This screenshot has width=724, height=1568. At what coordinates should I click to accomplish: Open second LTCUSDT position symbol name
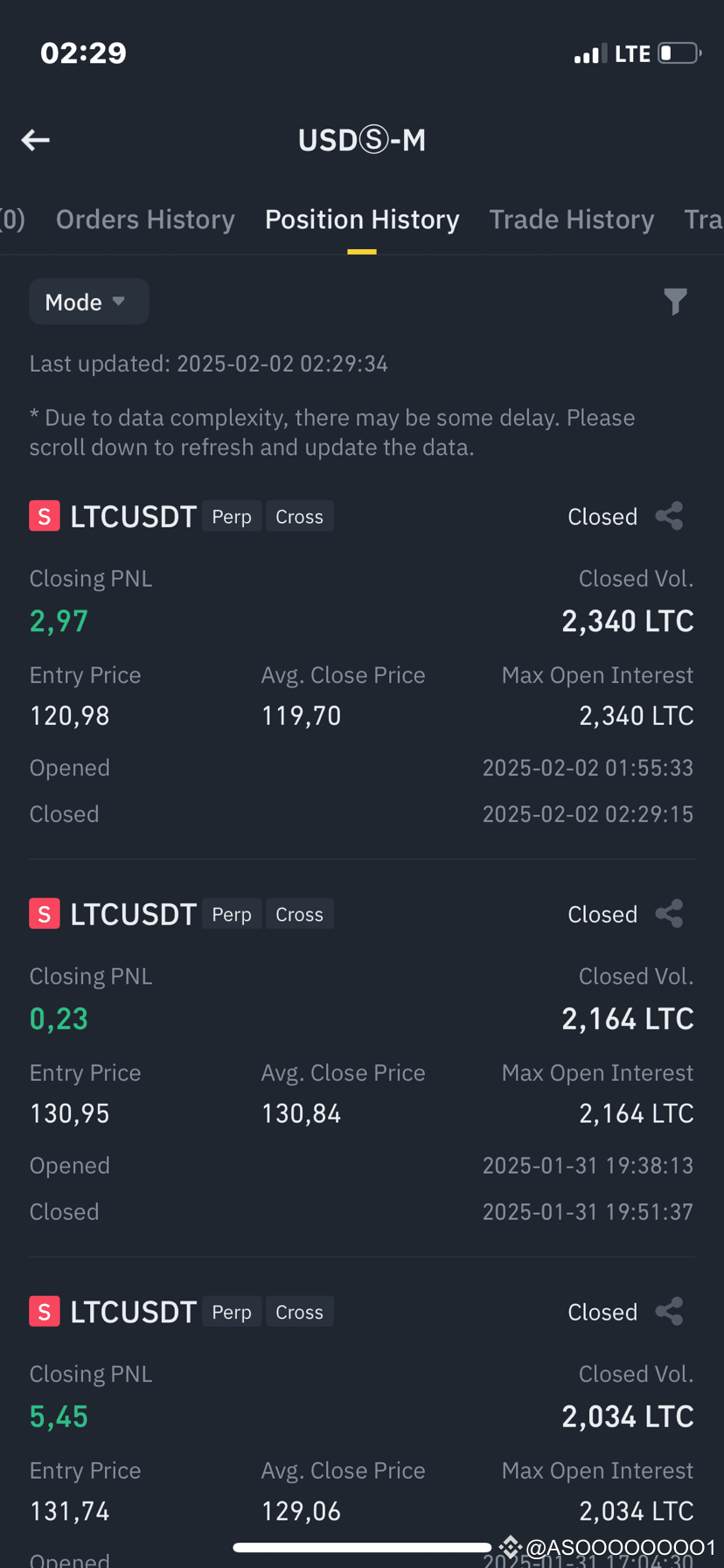pos(133,915)
